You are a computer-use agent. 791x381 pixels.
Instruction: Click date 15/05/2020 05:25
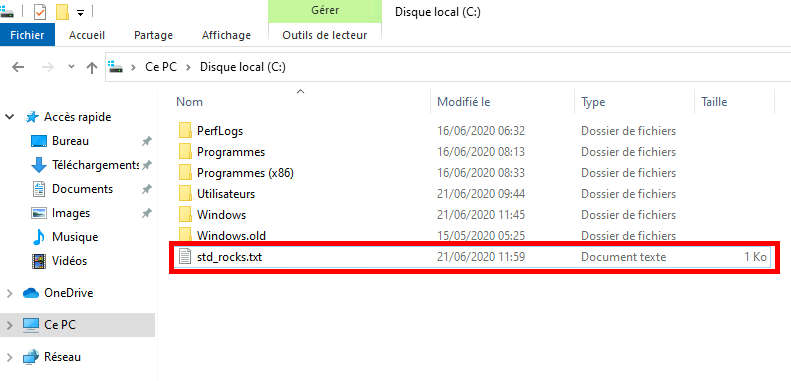point(481,236)
